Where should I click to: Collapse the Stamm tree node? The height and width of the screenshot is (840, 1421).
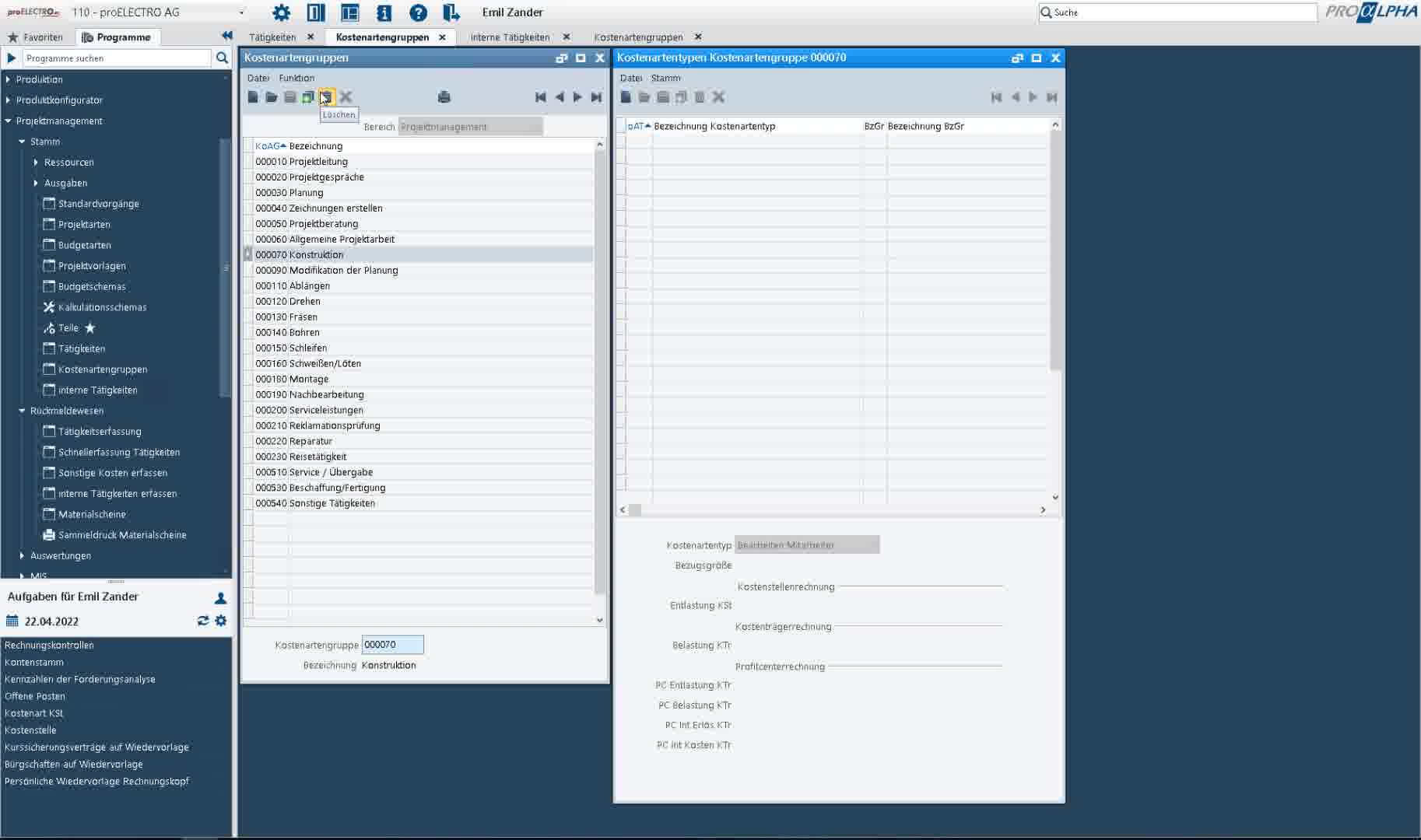[22, 142]
